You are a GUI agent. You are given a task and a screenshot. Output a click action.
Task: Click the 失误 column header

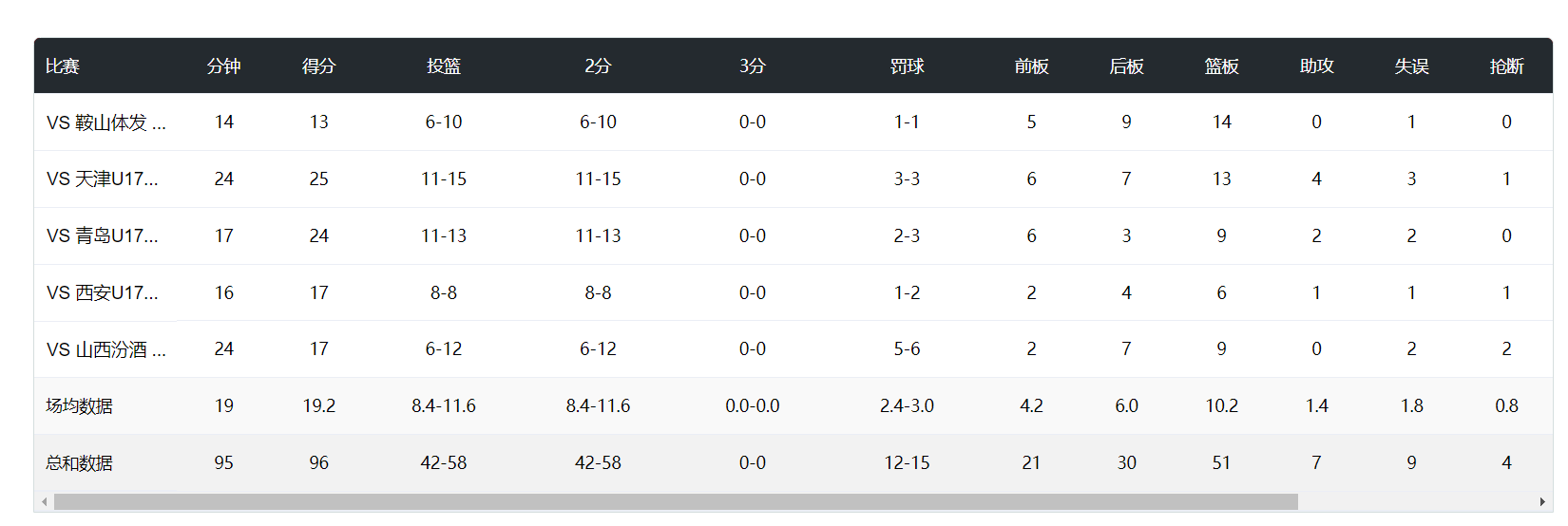[1412, 66]
